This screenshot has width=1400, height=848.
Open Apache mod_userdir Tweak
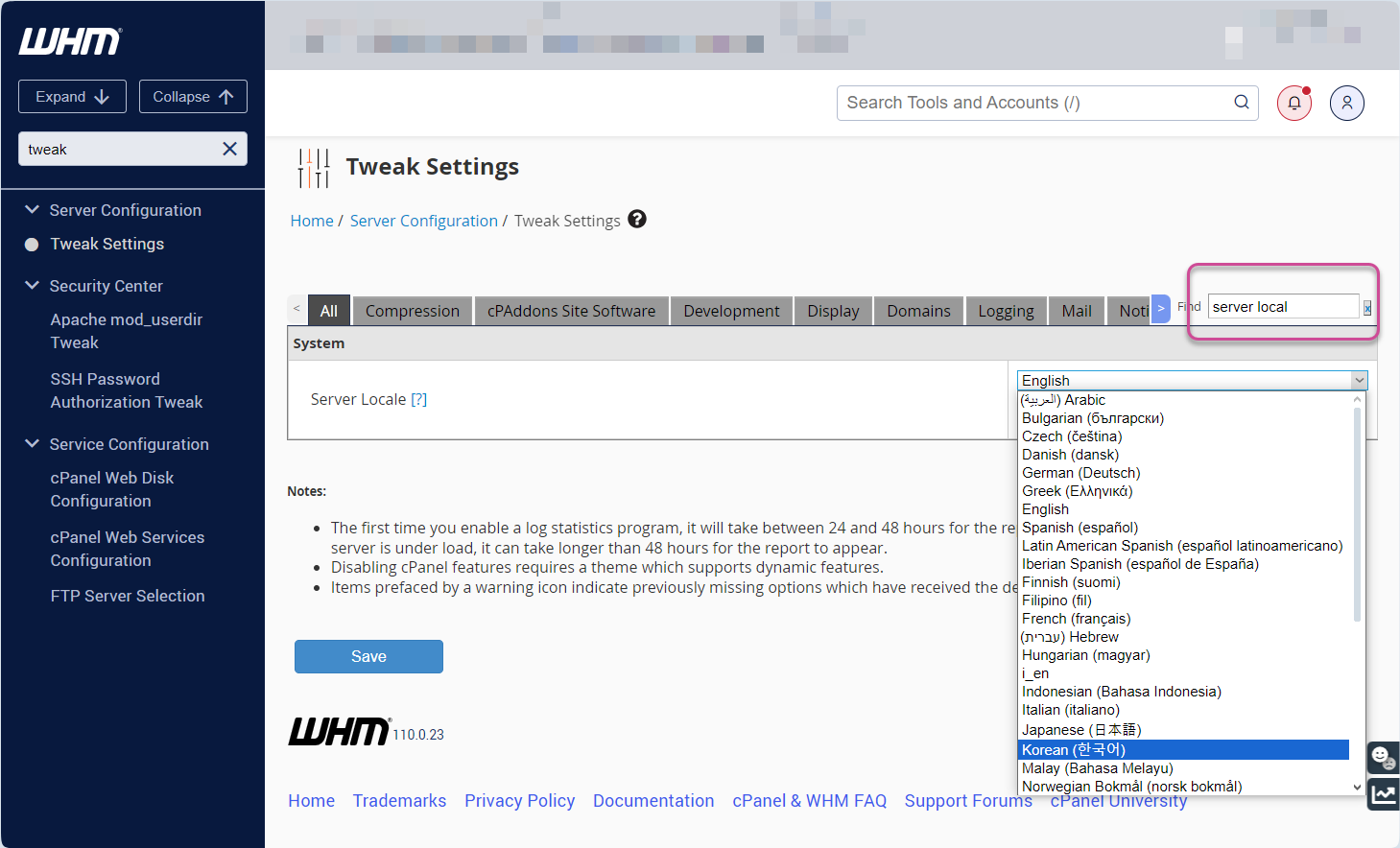pyautogui.click(x=127, y=331)
